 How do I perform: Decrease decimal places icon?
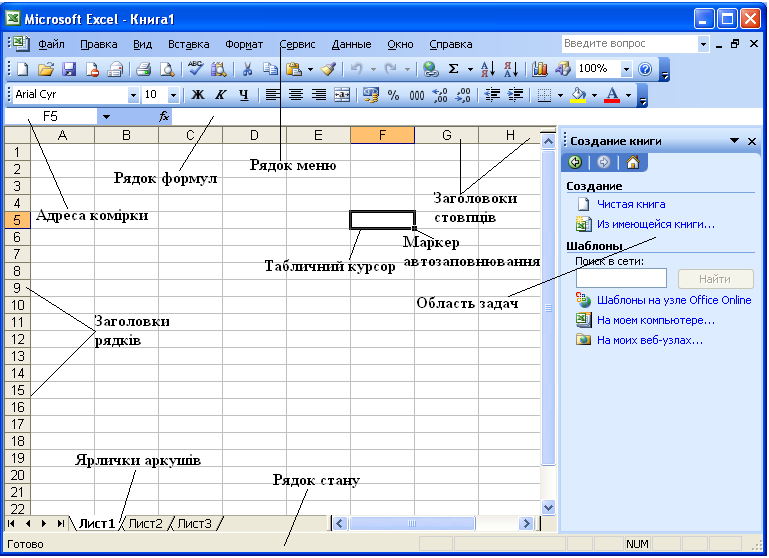click(463, 95)
